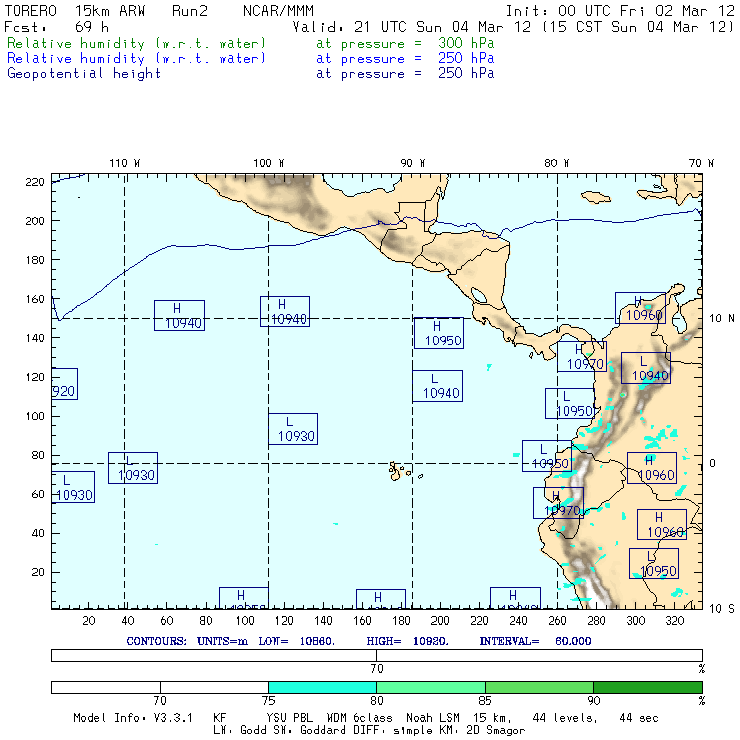The width and height of the screenshot is (740, 740).
Task: Click the '90' label under the color bar
Action: 594,700
